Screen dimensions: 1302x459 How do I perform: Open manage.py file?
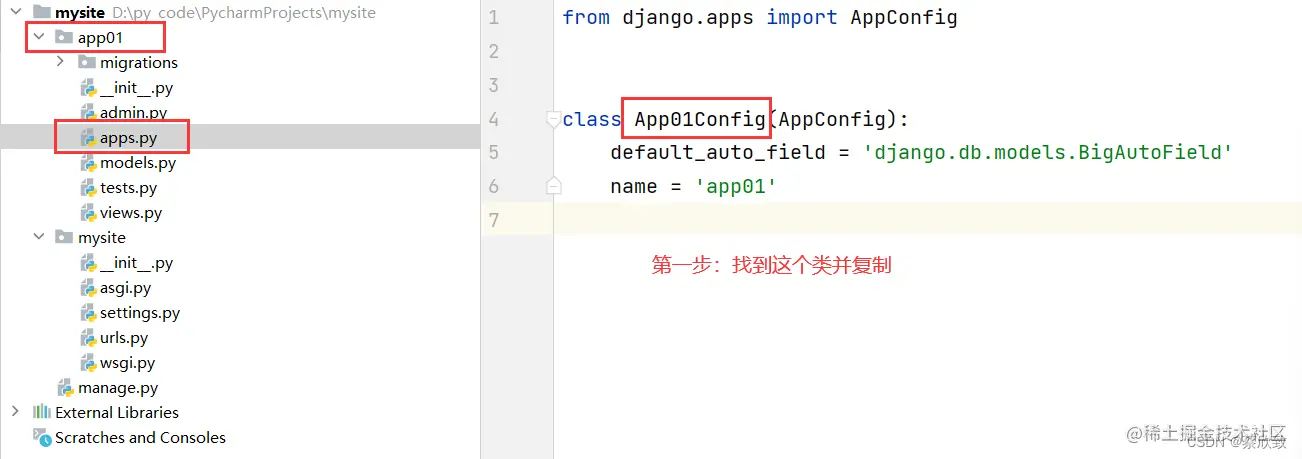pyautogui.click(x=118, y=388)
